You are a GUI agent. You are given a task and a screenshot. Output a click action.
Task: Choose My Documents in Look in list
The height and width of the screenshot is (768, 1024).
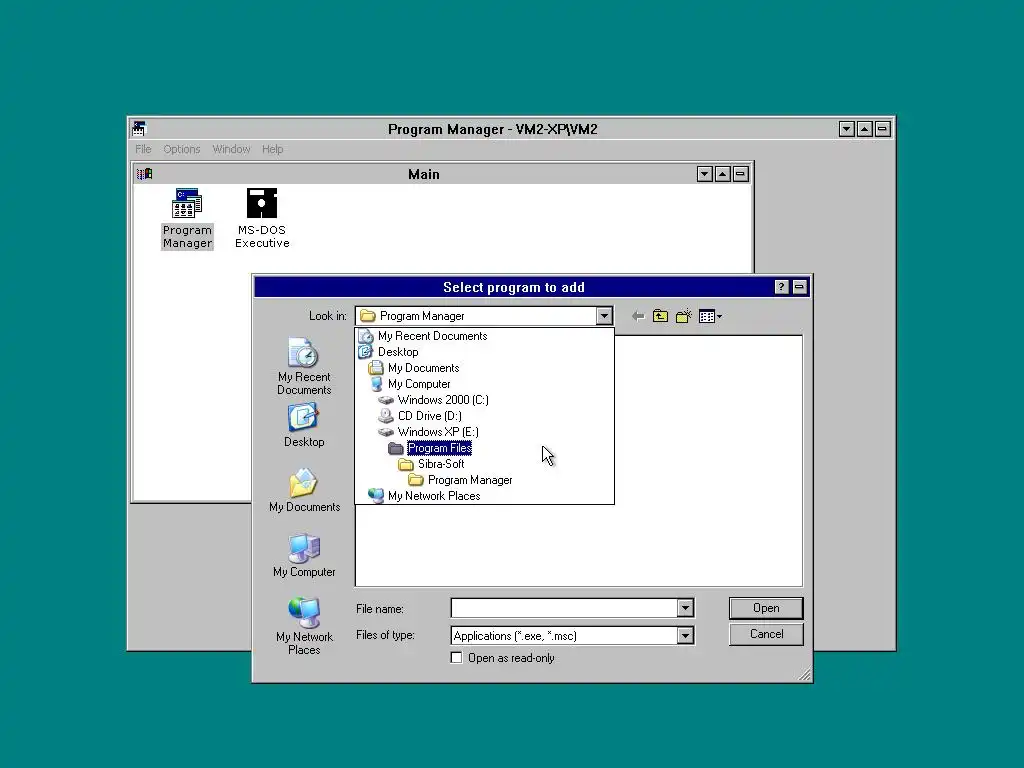[x=485, y=368]
